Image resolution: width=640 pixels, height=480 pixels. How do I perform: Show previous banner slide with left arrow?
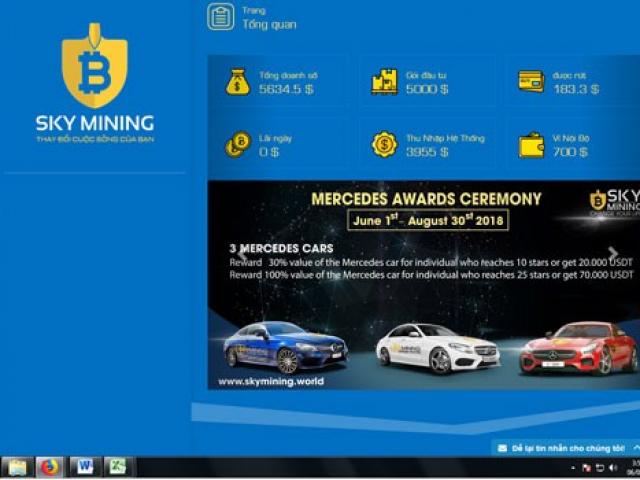(x=240, y=254)
